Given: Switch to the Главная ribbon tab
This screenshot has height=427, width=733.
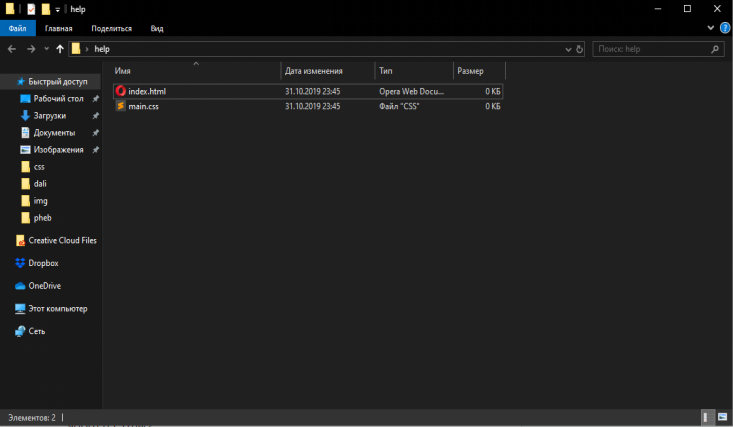Looking at the screenshot, I should click(x=58, y=29).
